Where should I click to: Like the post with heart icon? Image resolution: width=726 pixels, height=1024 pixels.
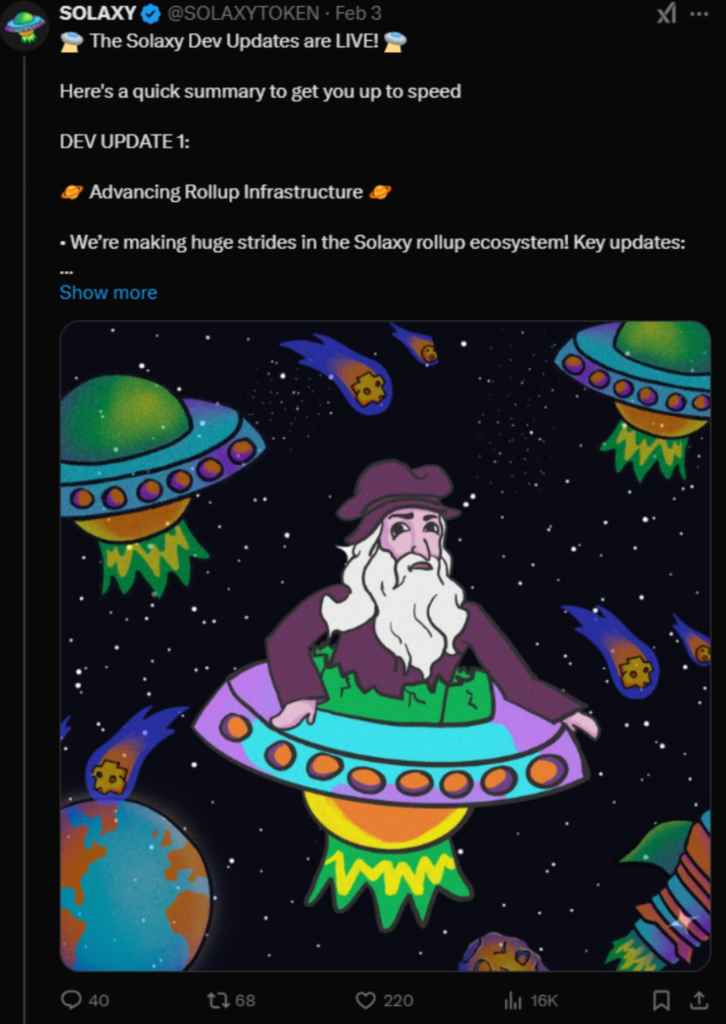tap(366, 1000)
